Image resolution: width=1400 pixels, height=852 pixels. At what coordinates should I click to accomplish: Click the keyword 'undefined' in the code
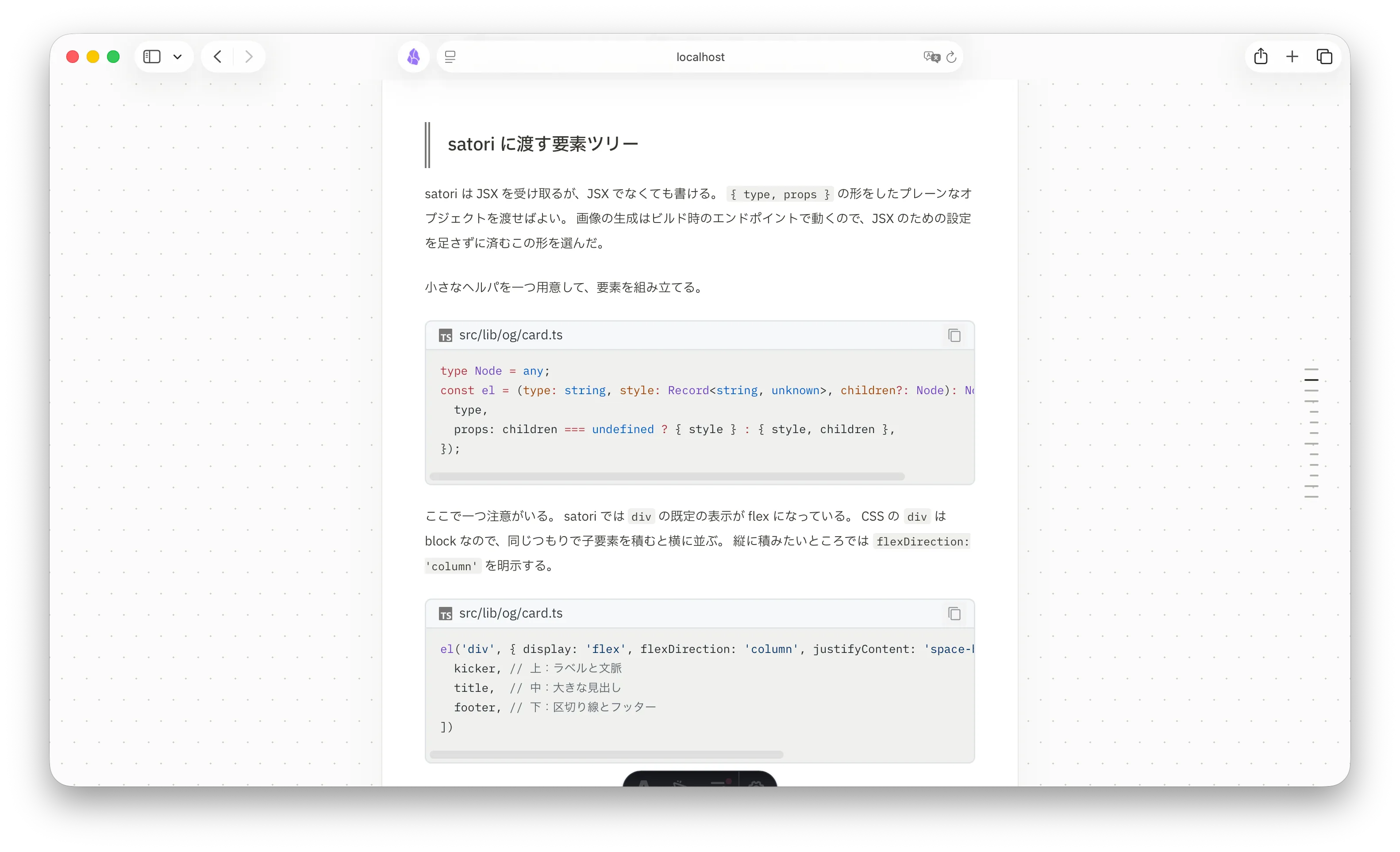(623, 430)
